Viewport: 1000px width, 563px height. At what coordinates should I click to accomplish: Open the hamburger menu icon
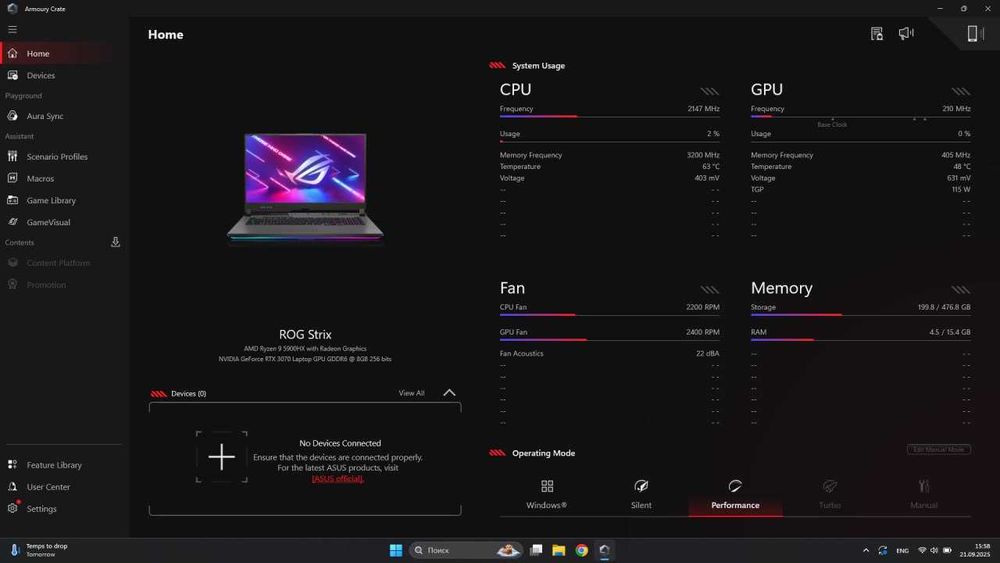[12, 29]
